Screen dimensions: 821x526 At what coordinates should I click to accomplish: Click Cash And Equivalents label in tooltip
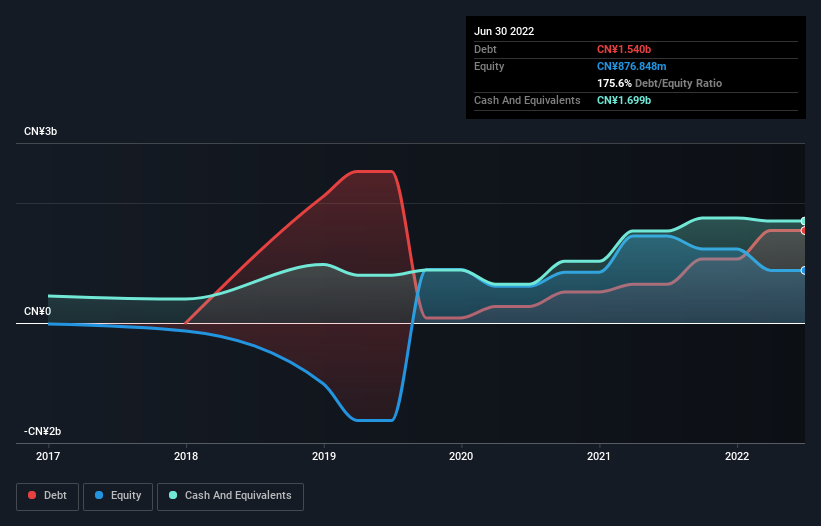(x=527, y=100)
